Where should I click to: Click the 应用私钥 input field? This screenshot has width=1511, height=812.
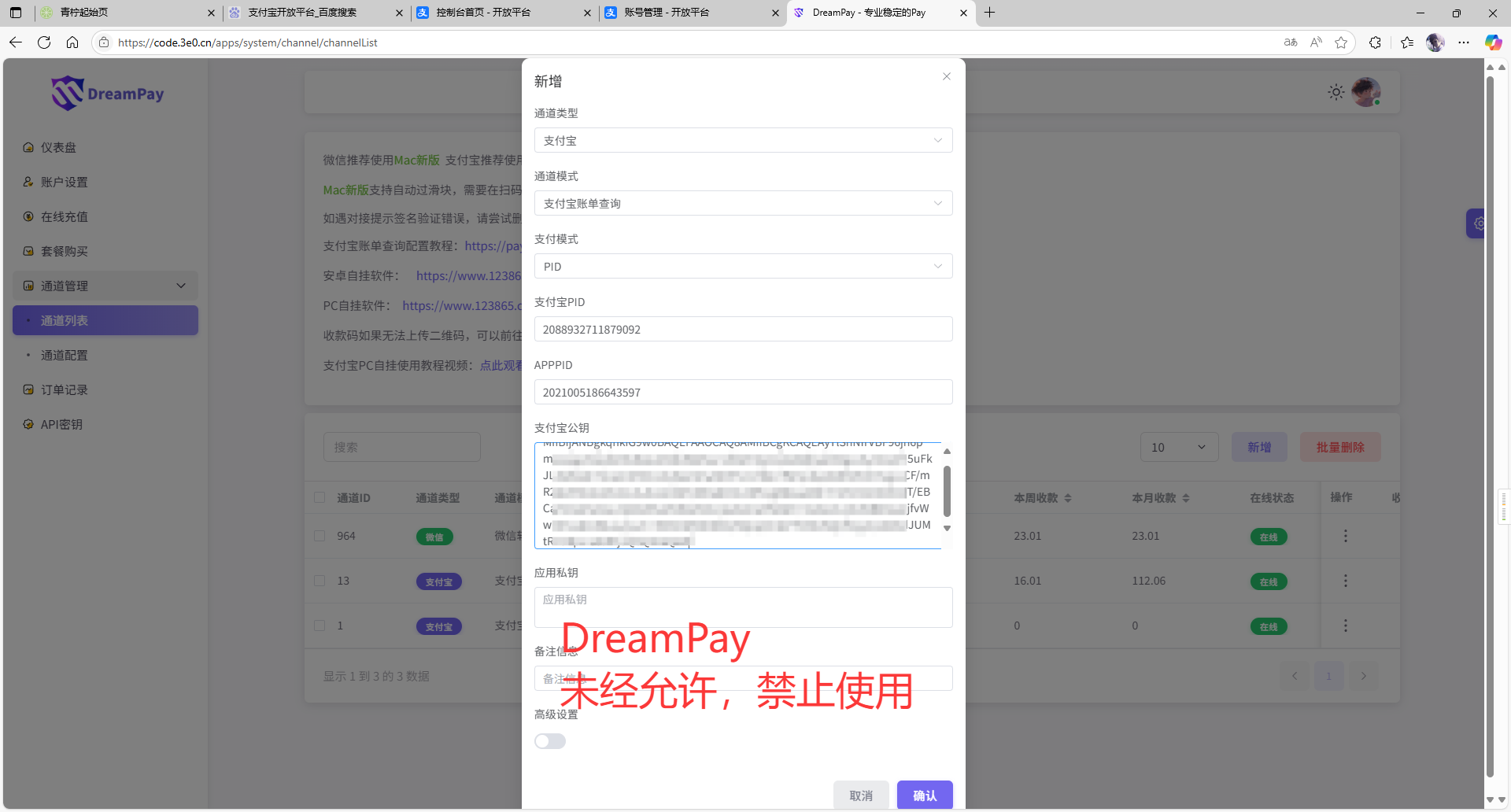click(743, 607)
